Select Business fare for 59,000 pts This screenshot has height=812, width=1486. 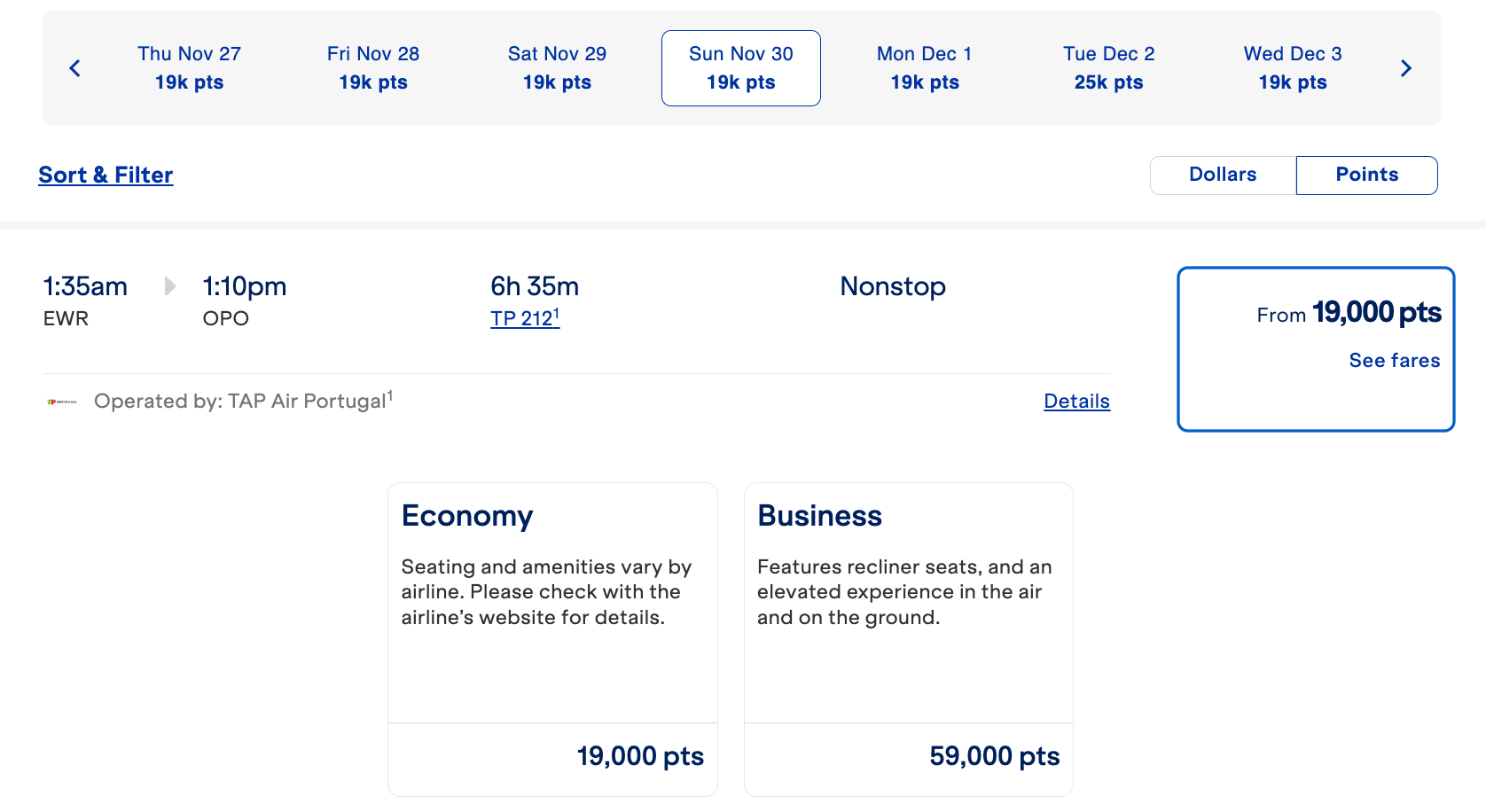coord(908,638)
